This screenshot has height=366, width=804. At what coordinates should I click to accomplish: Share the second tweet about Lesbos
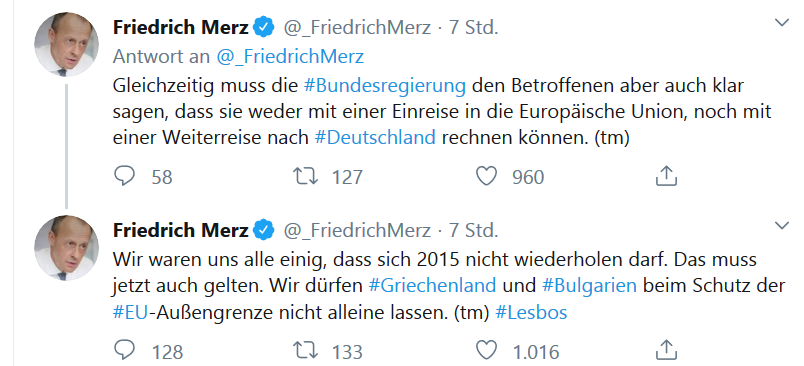[x=667, y=351]
